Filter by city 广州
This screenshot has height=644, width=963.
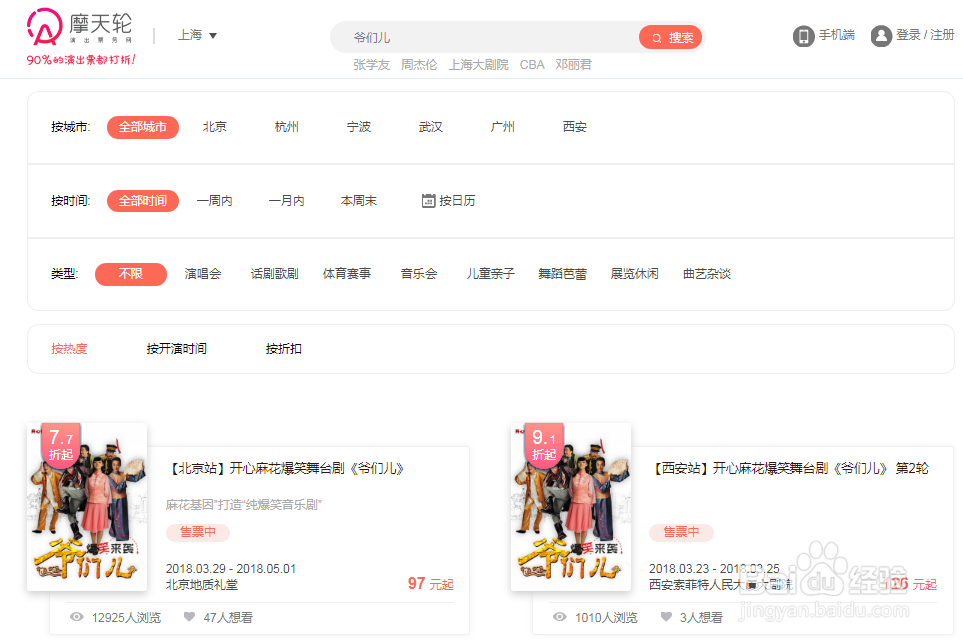tap(502, 127)
